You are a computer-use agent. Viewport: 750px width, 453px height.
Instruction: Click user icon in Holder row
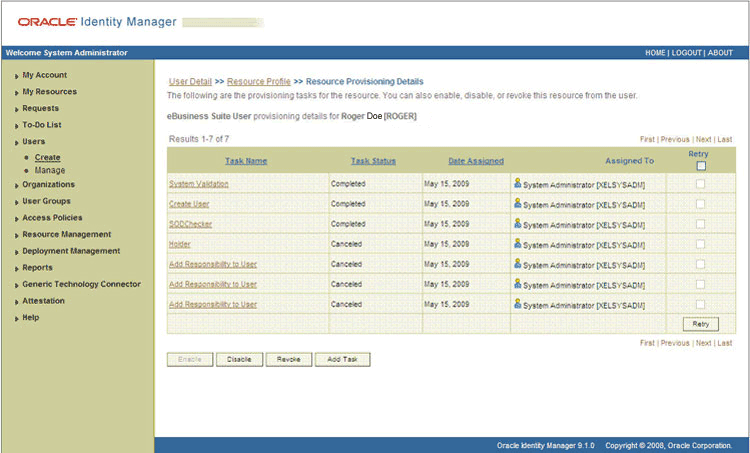point(517,243)
